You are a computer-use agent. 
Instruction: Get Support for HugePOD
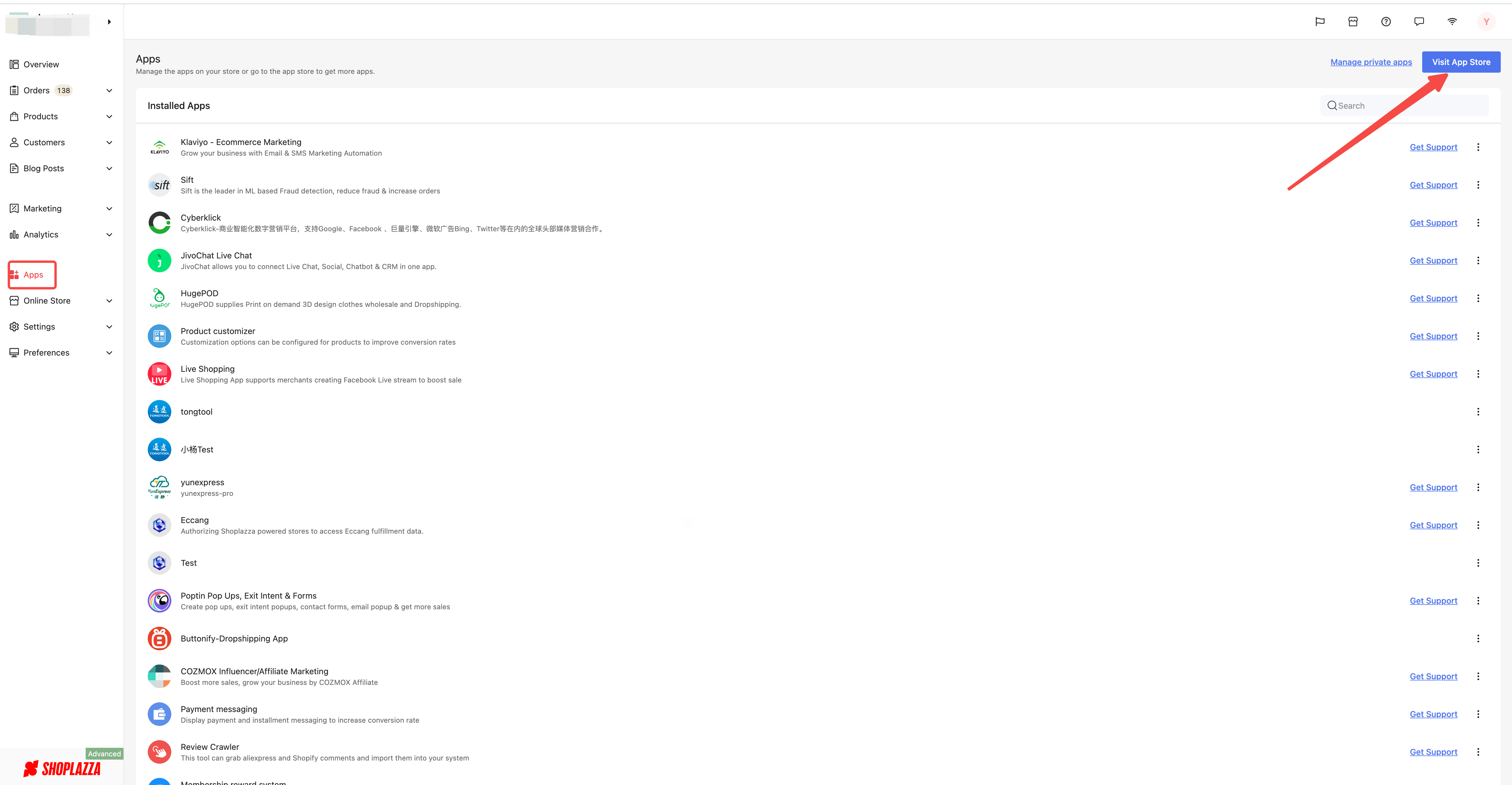[x=1433, y=298]
